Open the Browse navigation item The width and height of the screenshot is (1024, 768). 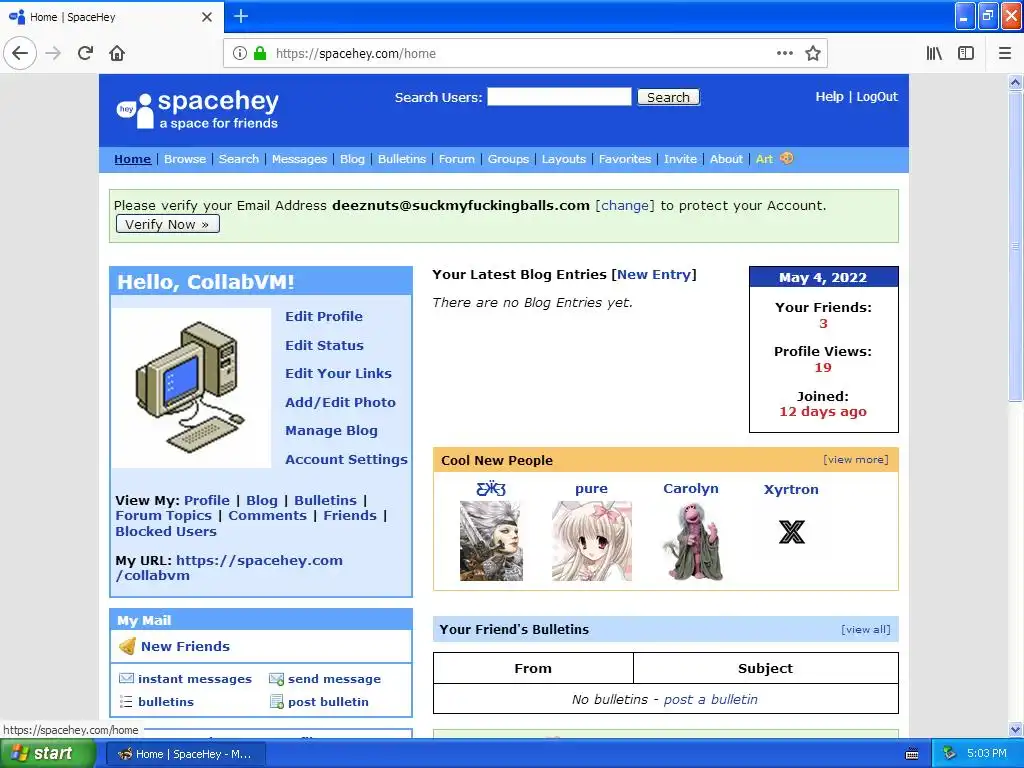coord(185,159)
